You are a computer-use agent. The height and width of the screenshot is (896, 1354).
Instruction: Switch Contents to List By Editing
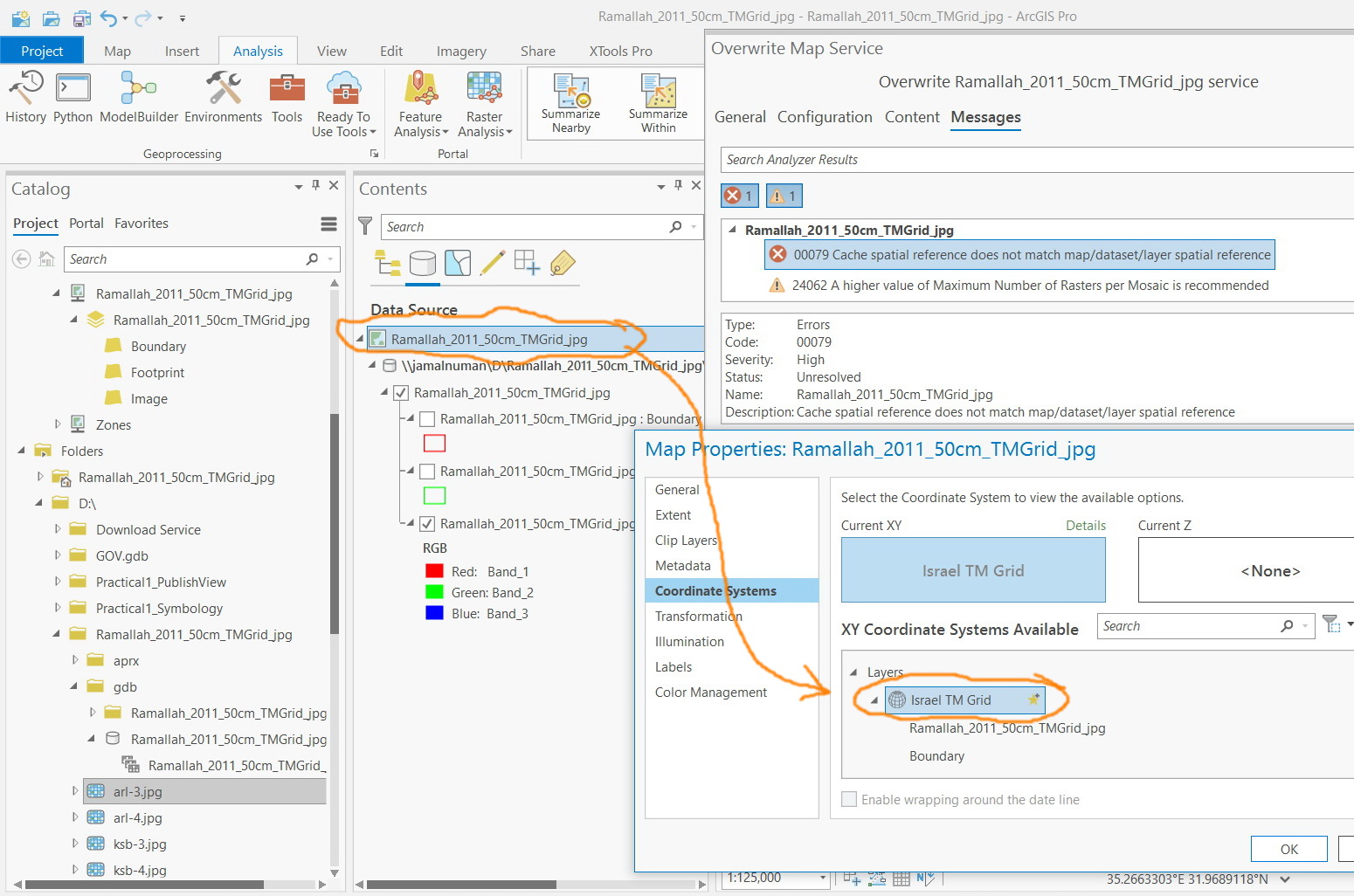493,263
